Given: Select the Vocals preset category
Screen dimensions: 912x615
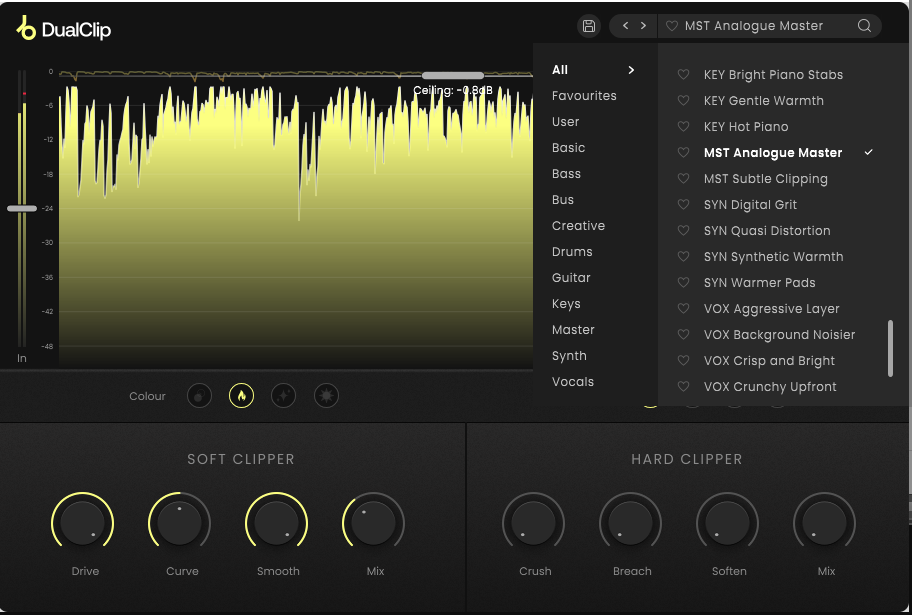Looking at the screenshot, I should 572,381.
